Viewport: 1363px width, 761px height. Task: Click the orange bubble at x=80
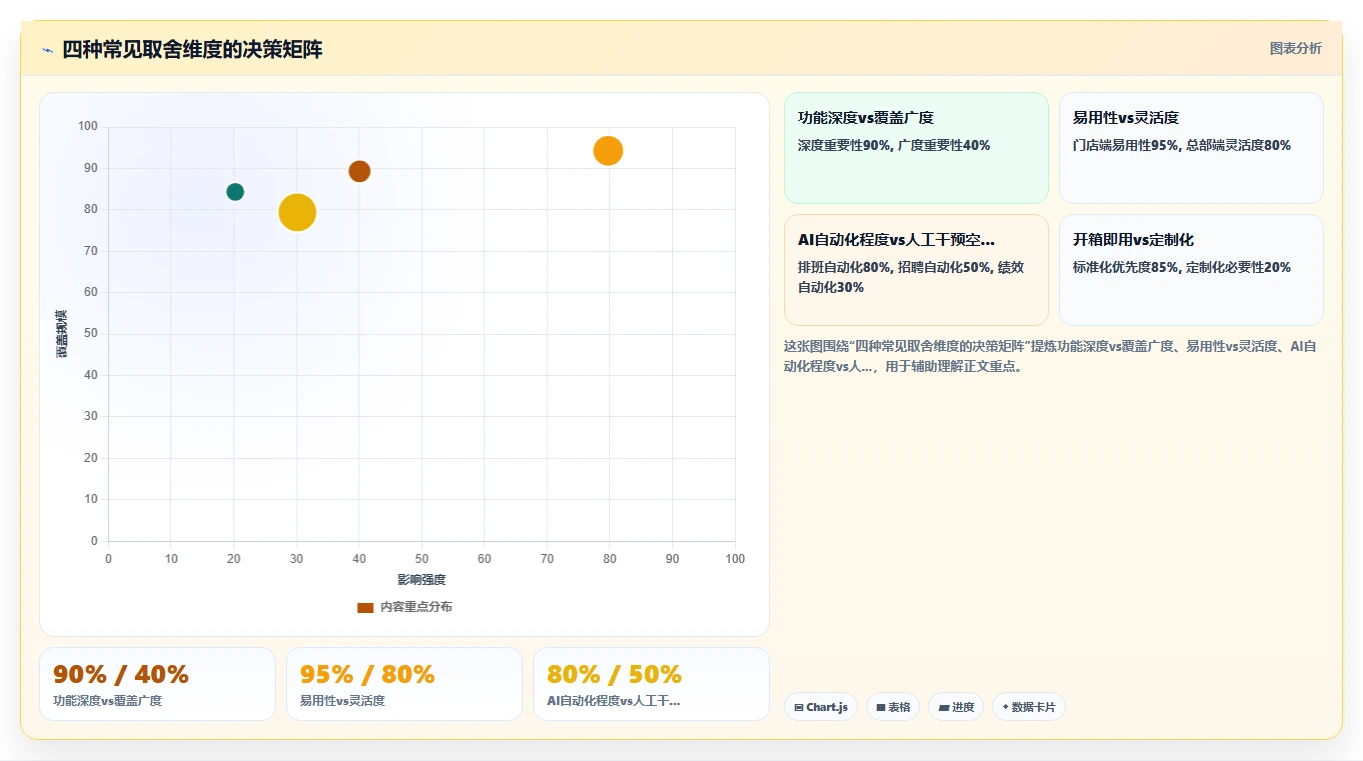tap(608, 151)
